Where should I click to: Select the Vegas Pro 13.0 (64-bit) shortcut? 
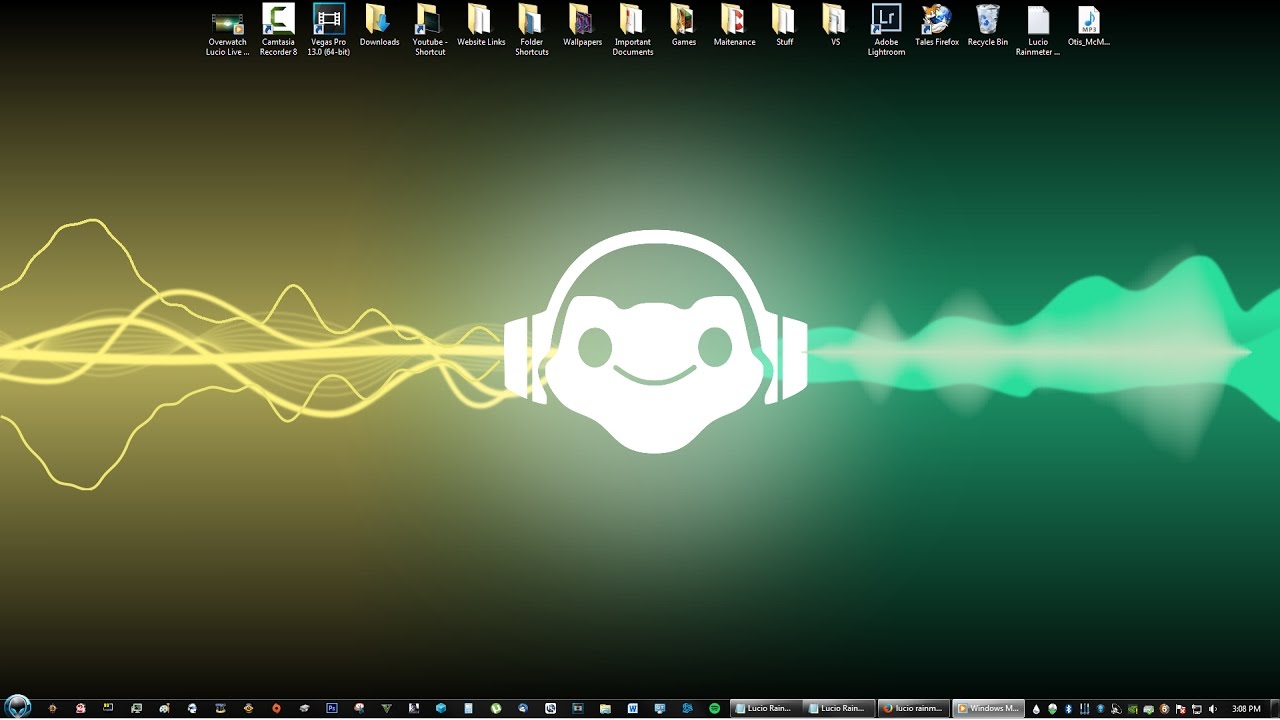pos(329,30)
